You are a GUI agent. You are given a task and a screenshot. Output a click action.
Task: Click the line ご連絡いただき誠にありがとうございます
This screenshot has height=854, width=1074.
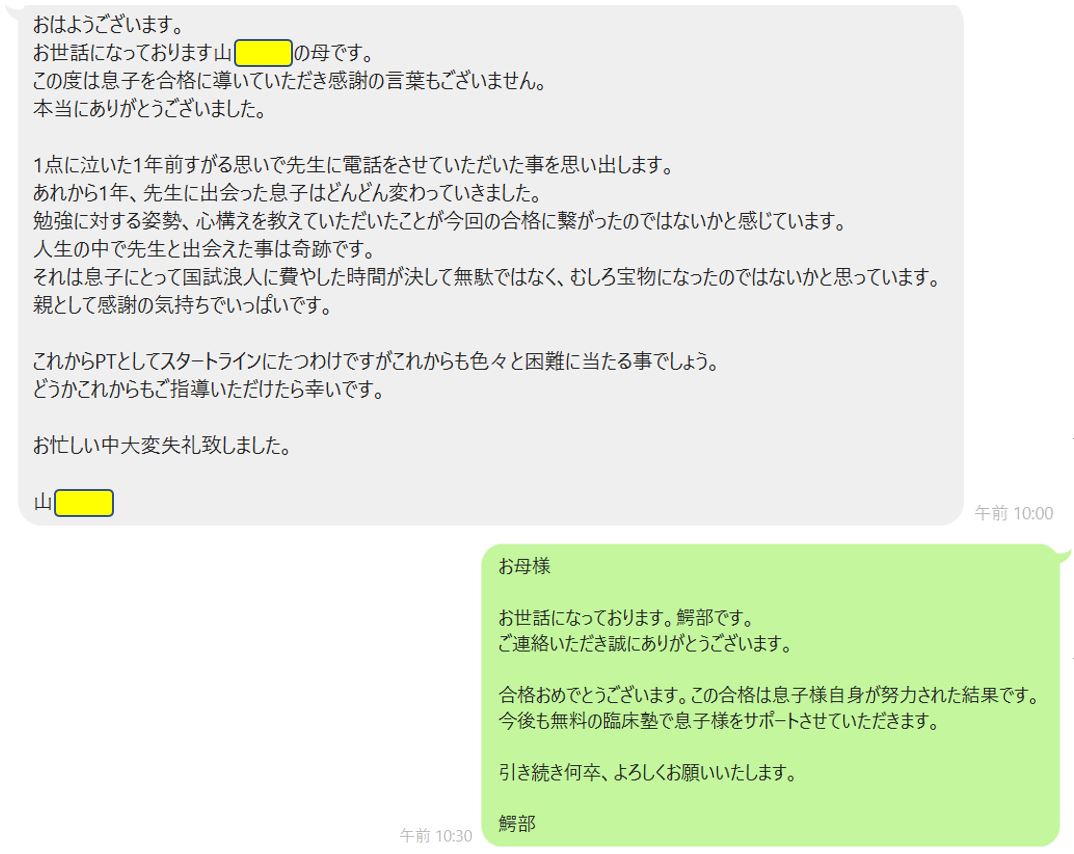click(645, 643)
